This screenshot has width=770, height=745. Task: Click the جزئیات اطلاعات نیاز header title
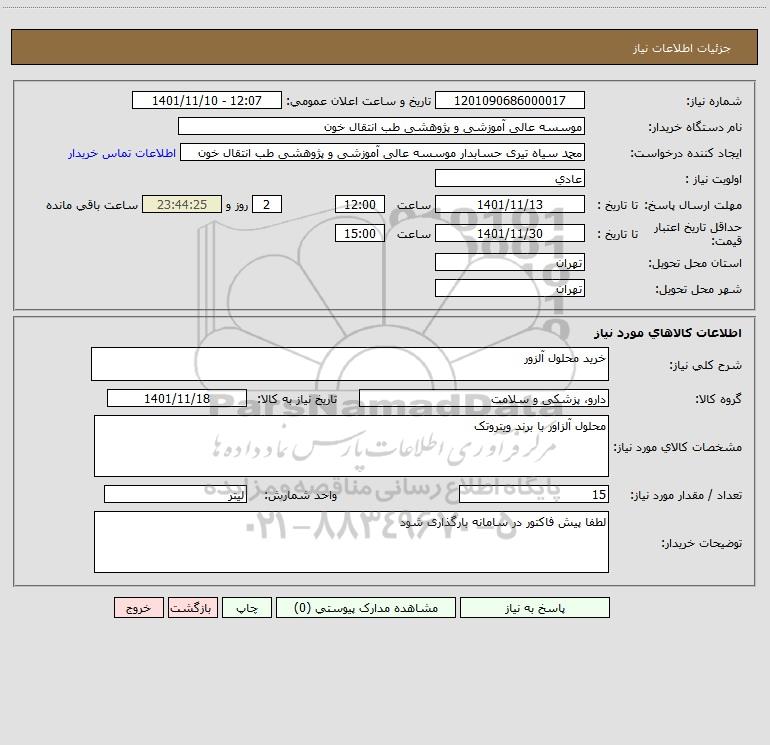click(682, 48)
